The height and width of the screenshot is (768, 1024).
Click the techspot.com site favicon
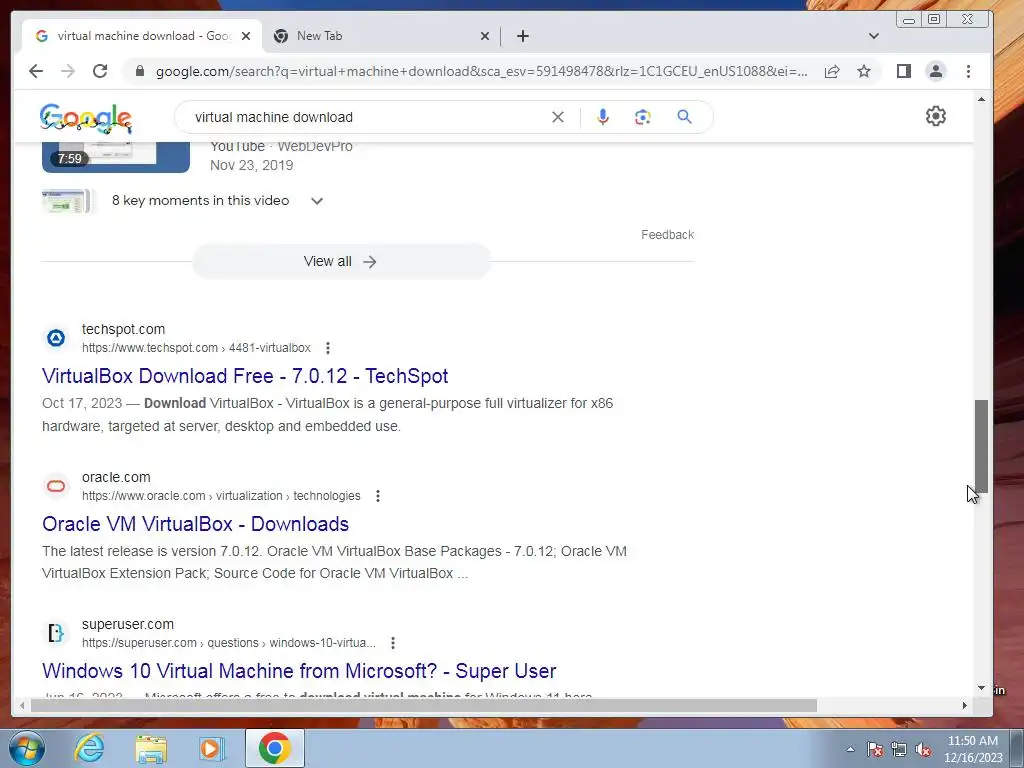(x=56, y=338)
